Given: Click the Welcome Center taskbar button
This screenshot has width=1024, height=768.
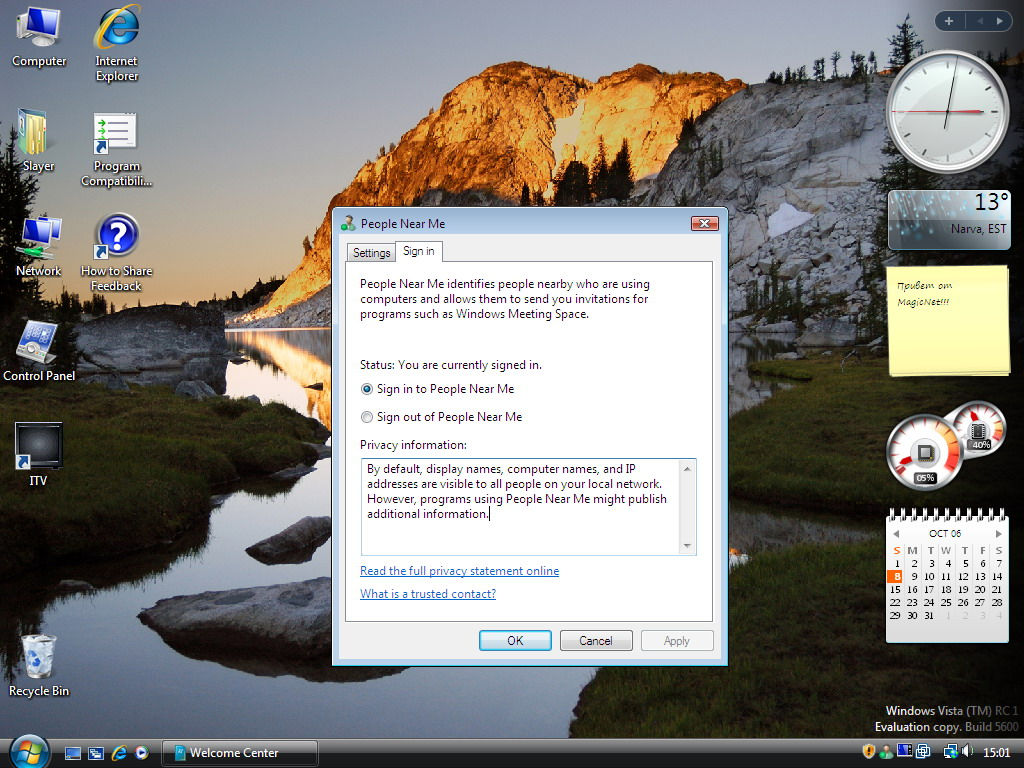Looking at the screenshot, I should tap(240, 753).
